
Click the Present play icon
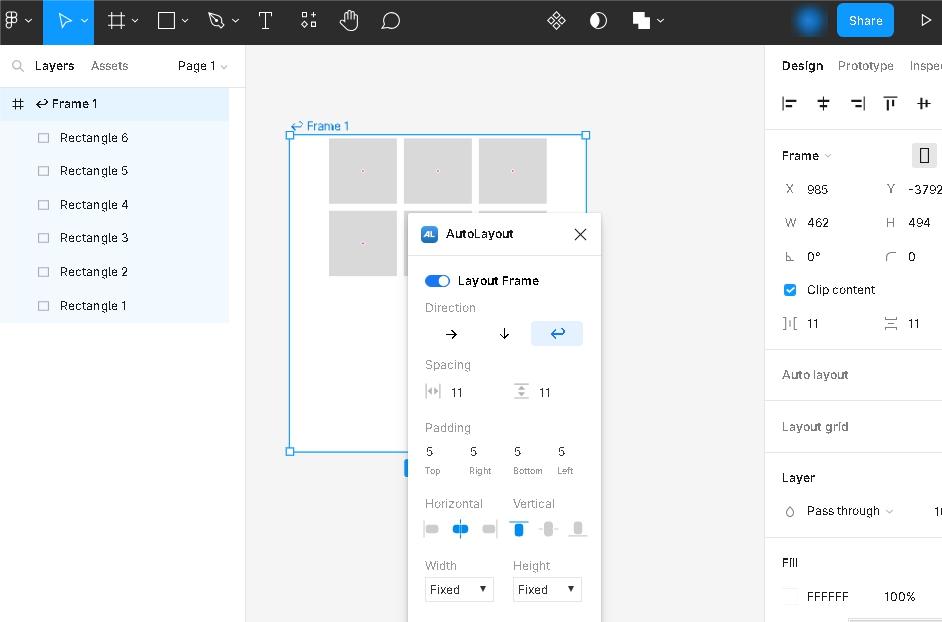tap(925, 21)
